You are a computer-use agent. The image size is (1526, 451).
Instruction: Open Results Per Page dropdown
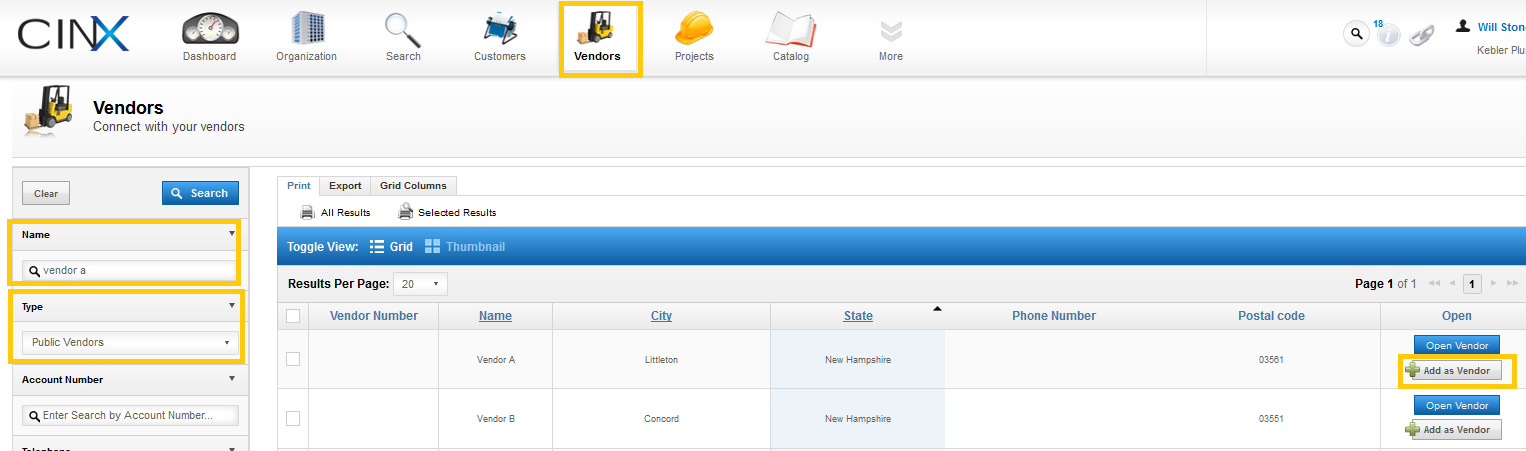pos(420,284)
